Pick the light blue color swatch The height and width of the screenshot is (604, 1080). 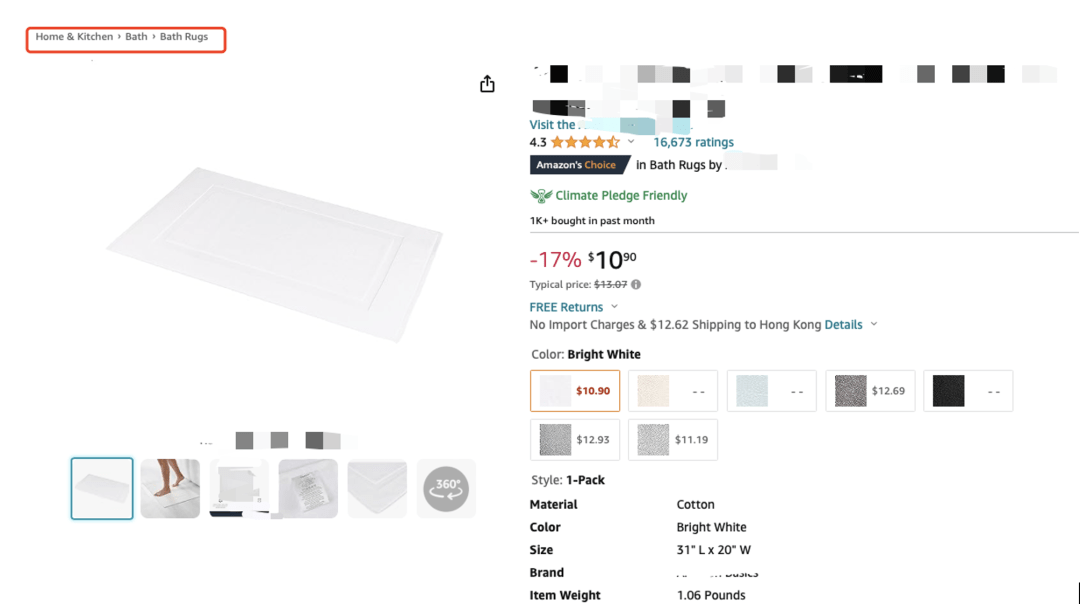(771, 391)
